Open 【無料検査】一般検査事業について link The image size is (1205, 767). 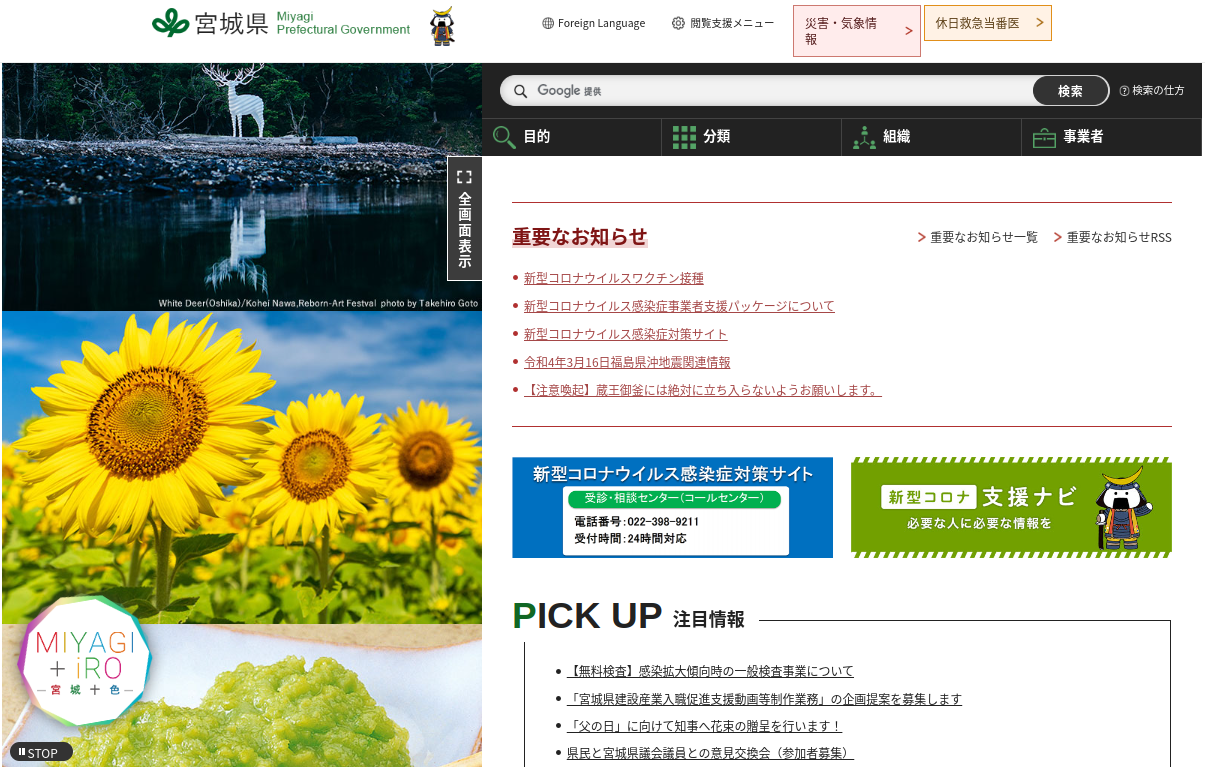pyautogui.click(x=710, y=671)
